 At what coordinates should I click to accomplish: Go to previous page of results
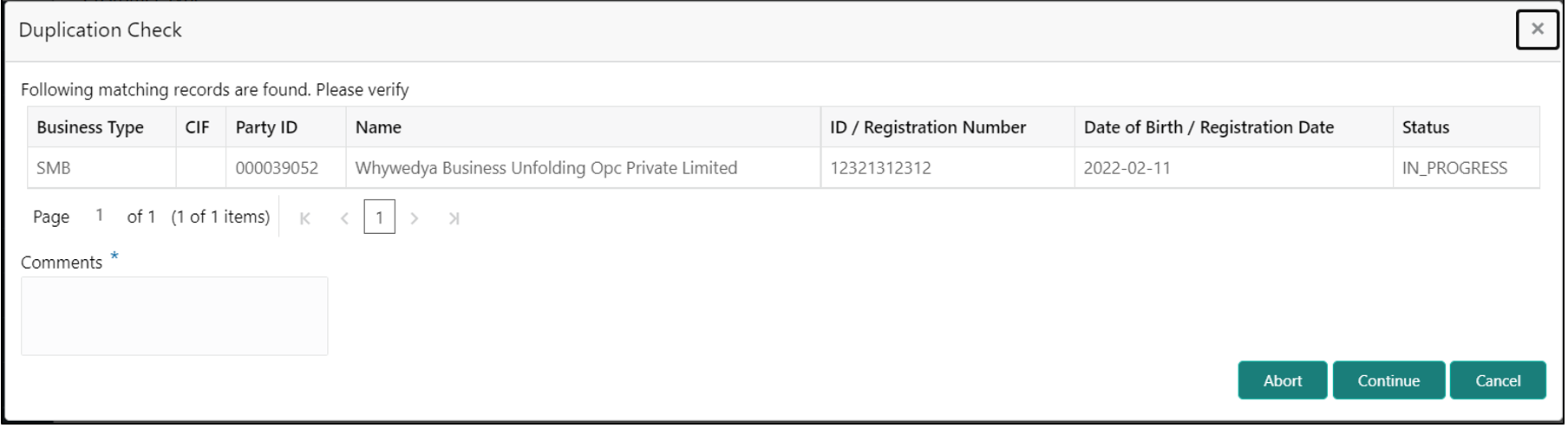click(x=344, y=218)
